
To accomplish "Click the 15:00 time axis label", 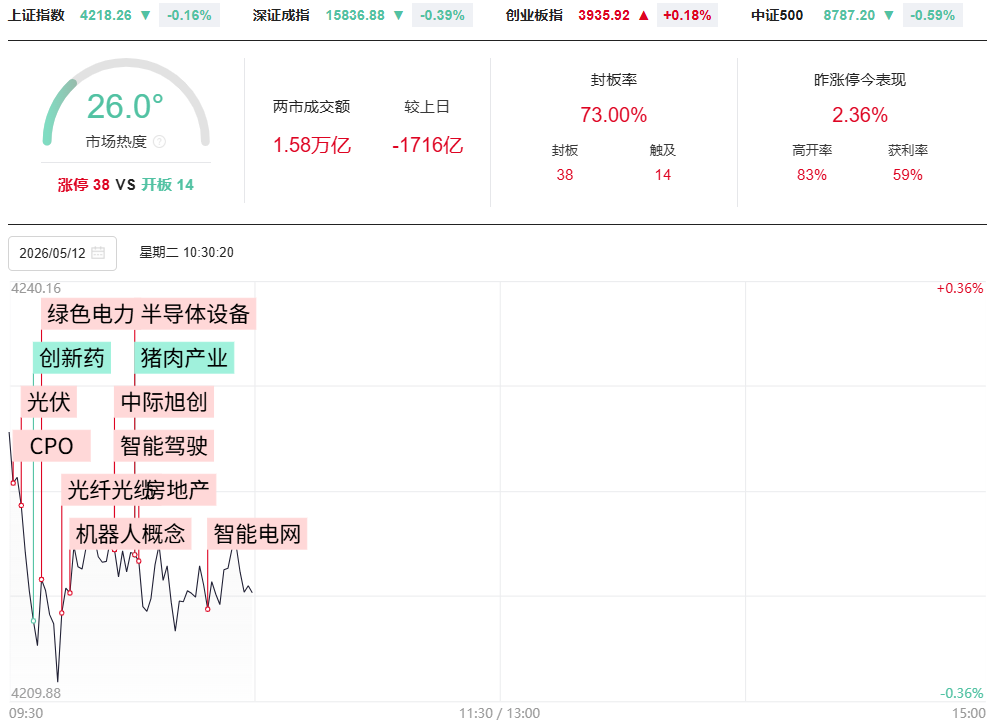I will (x=968, y=713).
